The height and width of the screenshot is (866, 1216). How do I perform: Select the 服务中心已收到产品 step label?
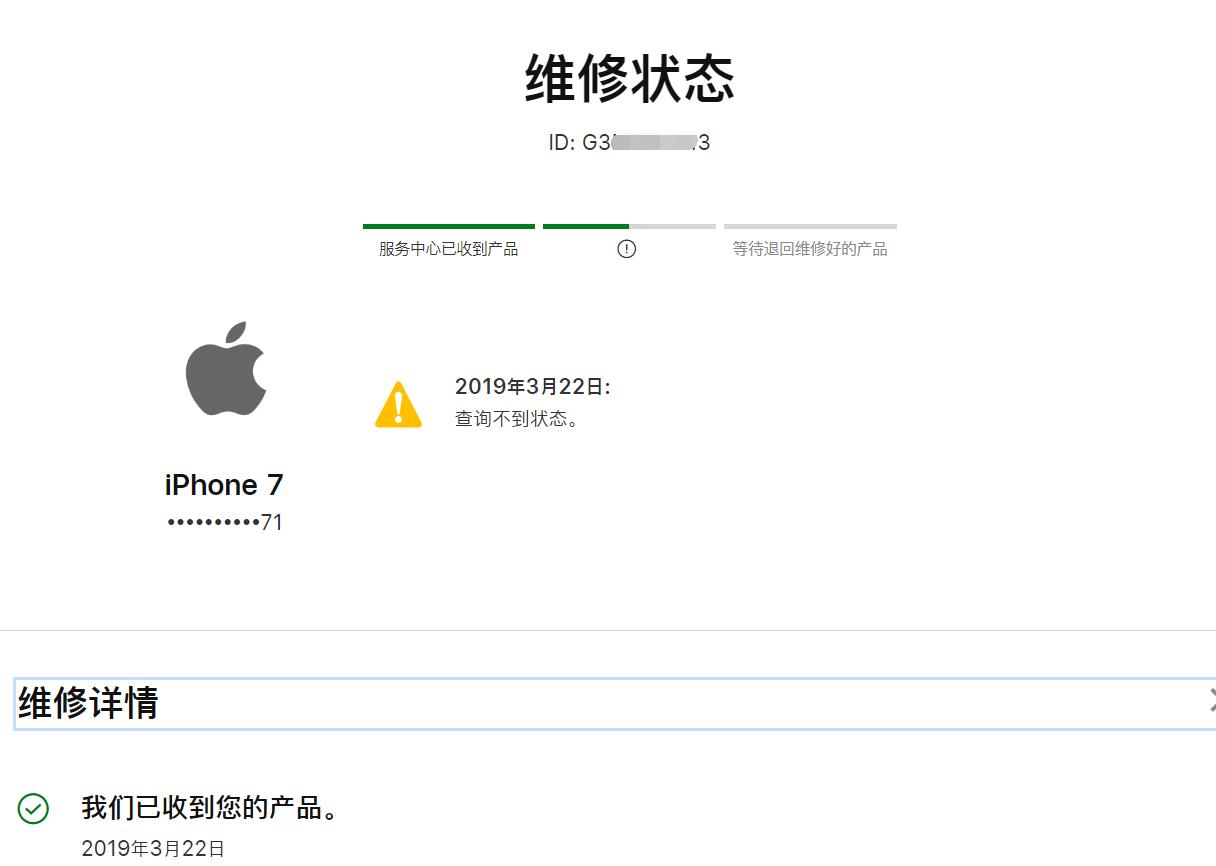[x=449, y=249]
